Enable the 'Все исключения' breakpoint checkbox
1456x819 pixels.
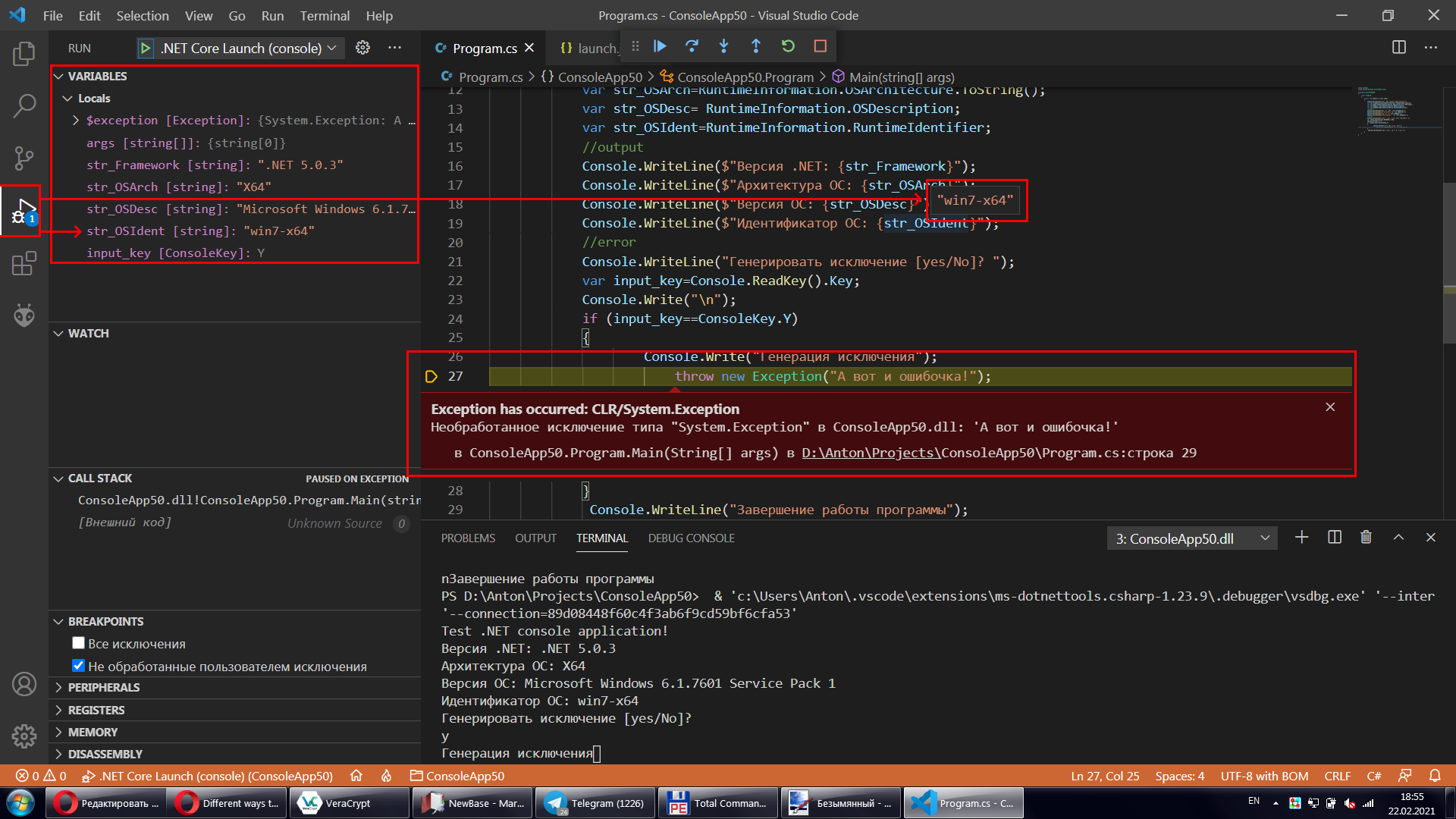[x=78, y=642]
